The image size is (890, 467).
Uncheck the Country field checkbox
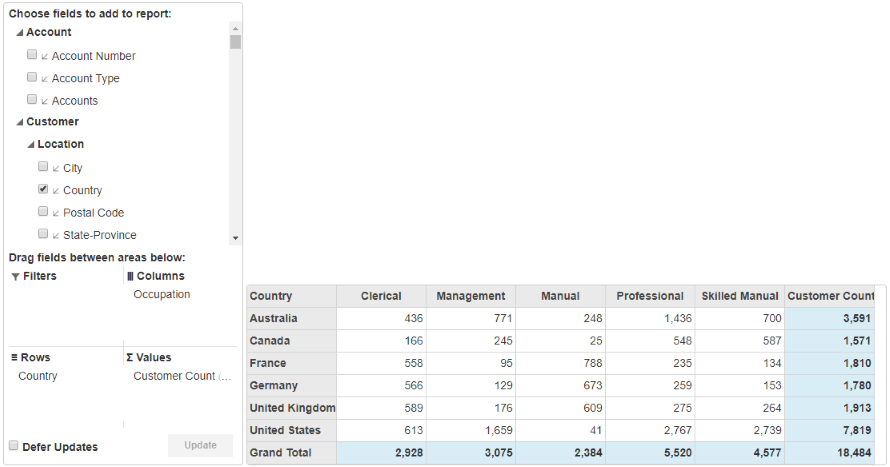(x=43, y=189)
